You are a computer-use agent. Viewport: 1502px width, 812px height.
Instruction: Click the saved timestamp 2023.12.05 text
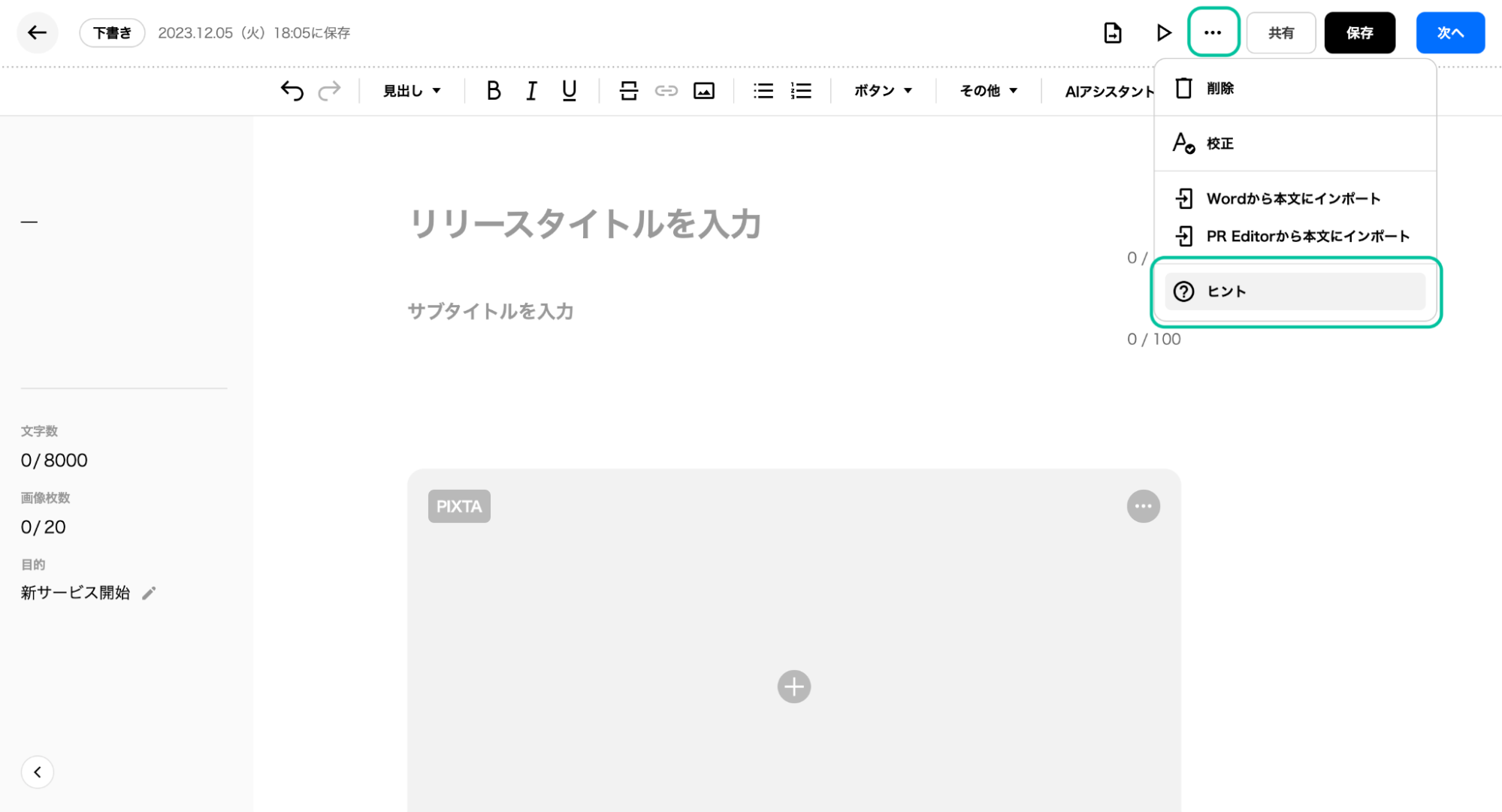point(253,33)
